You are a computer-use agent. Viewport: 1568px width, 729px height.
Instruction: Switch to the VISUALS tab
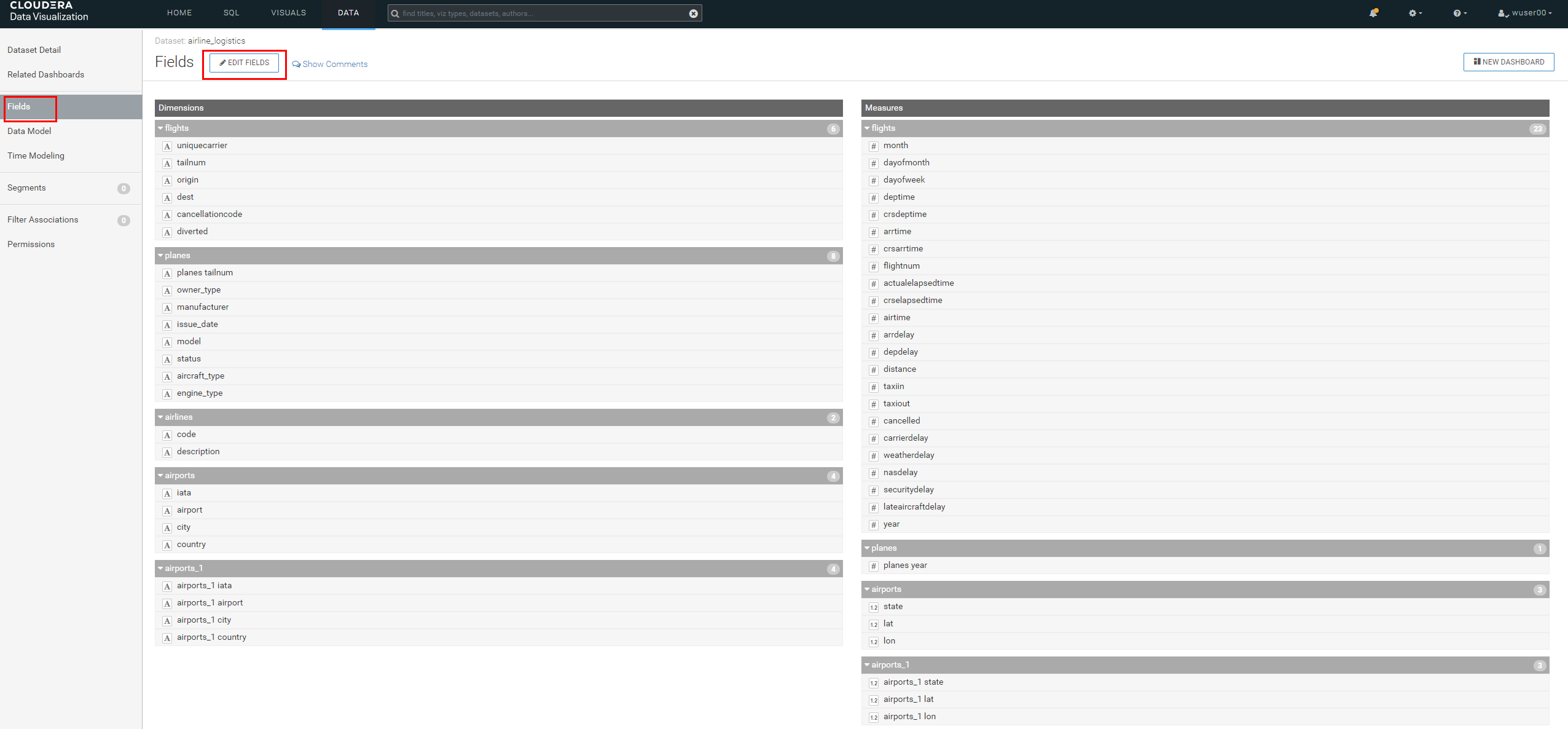[288, 13]
